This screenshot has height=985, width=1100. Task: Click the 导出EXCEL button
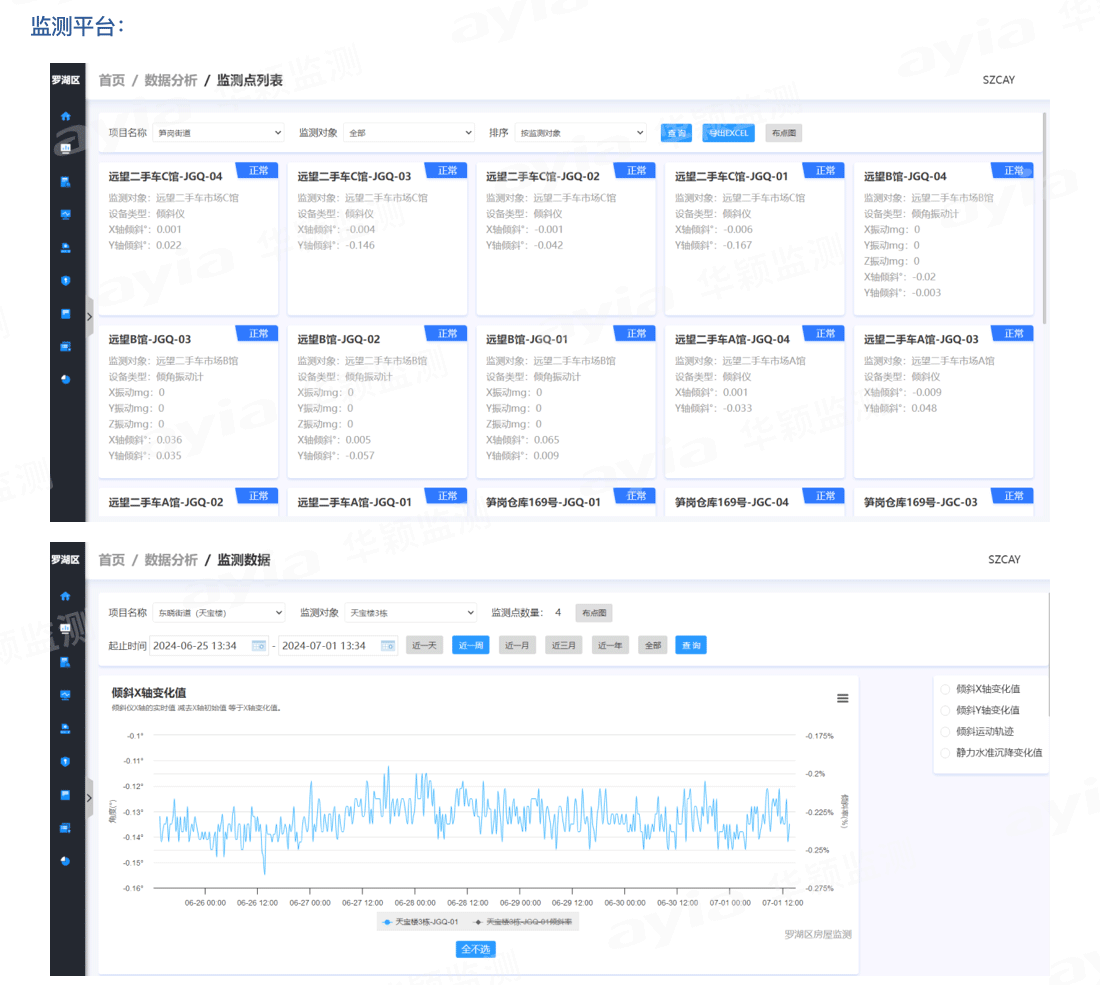tap(728, 133)
